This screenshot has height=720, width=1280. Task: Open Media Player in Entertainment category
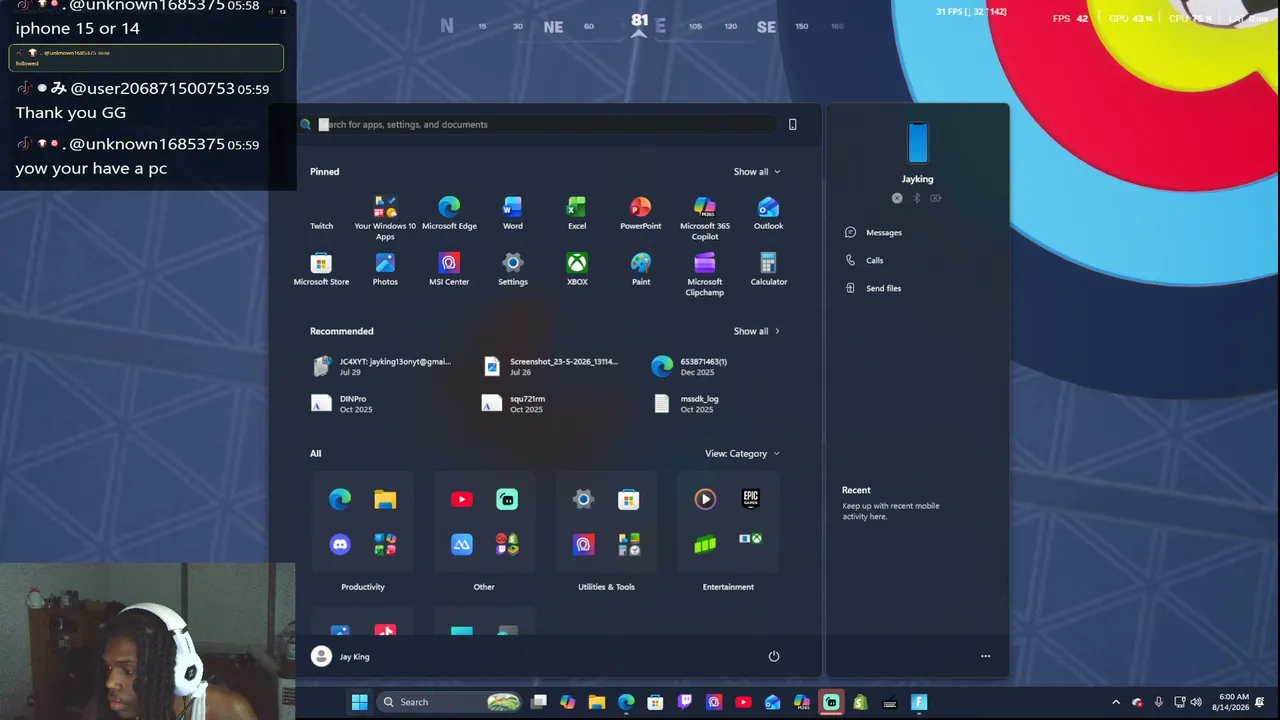tap(705, 499)
